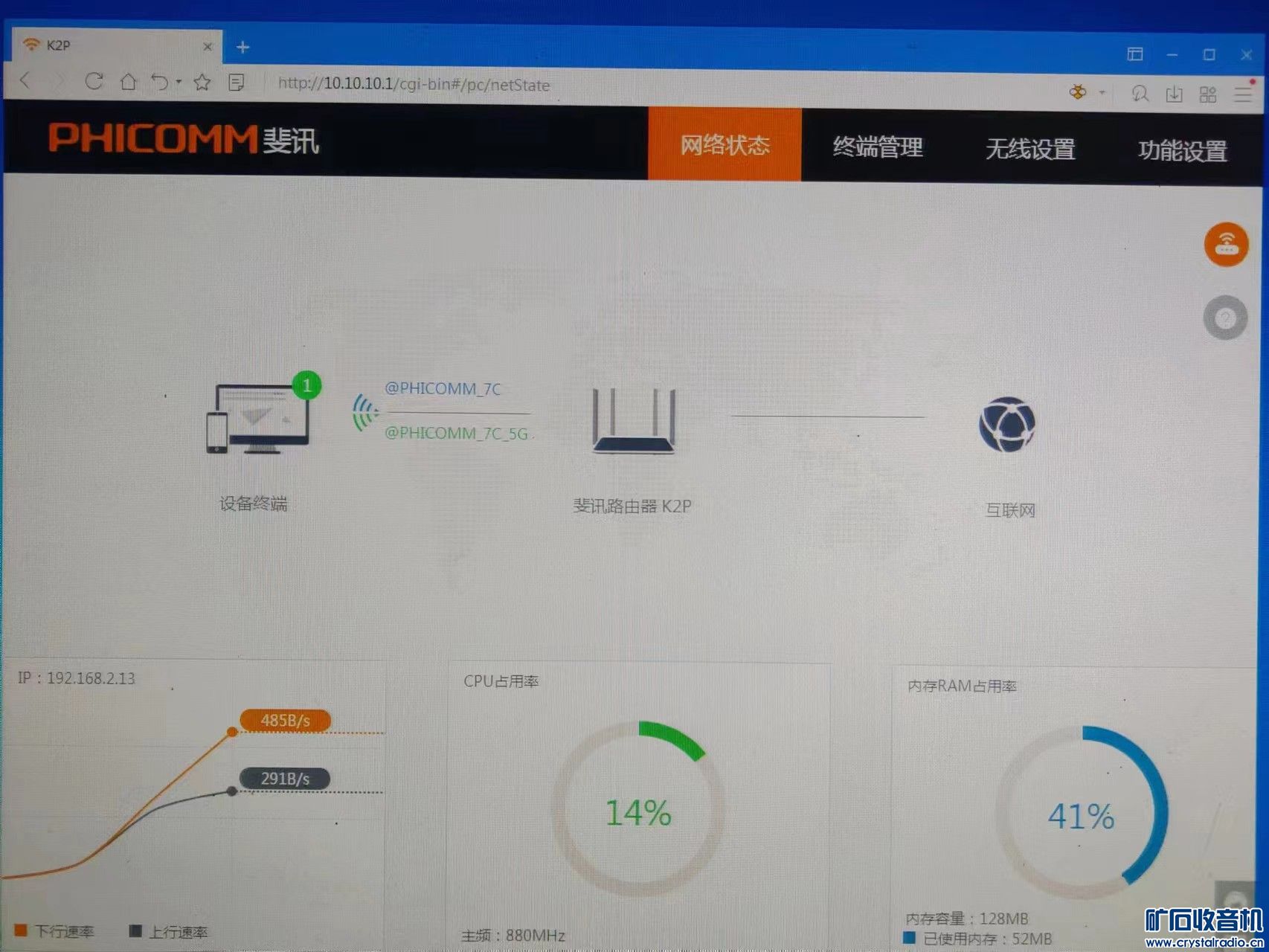Click the browser download manager icon
1269x952 pixels.
point(1175,94)
